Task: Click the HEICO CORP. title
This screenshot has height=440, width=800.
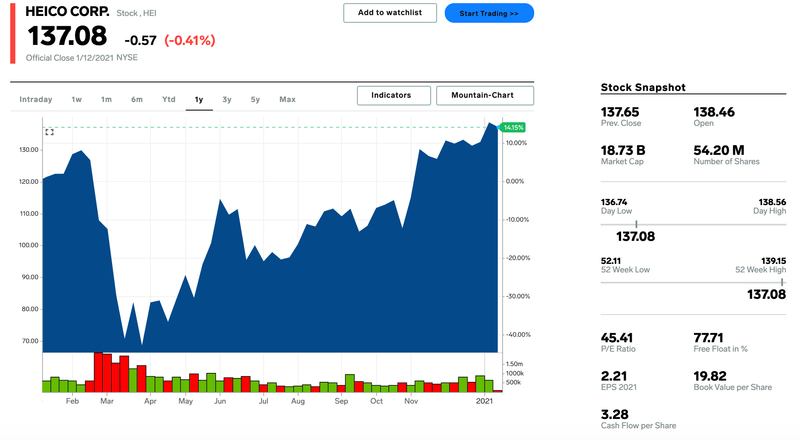Action: tap(67, 11)
